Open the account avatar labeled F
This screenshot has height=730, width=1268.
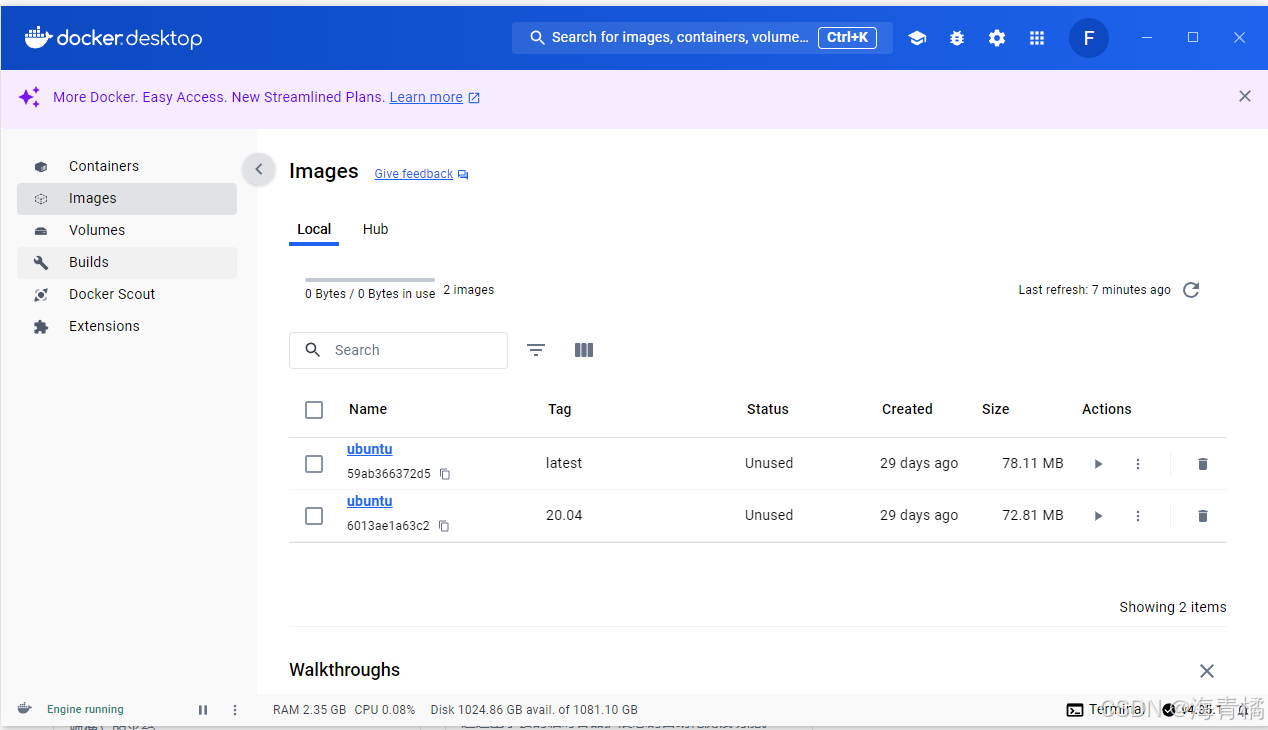tap(1089, 38)
